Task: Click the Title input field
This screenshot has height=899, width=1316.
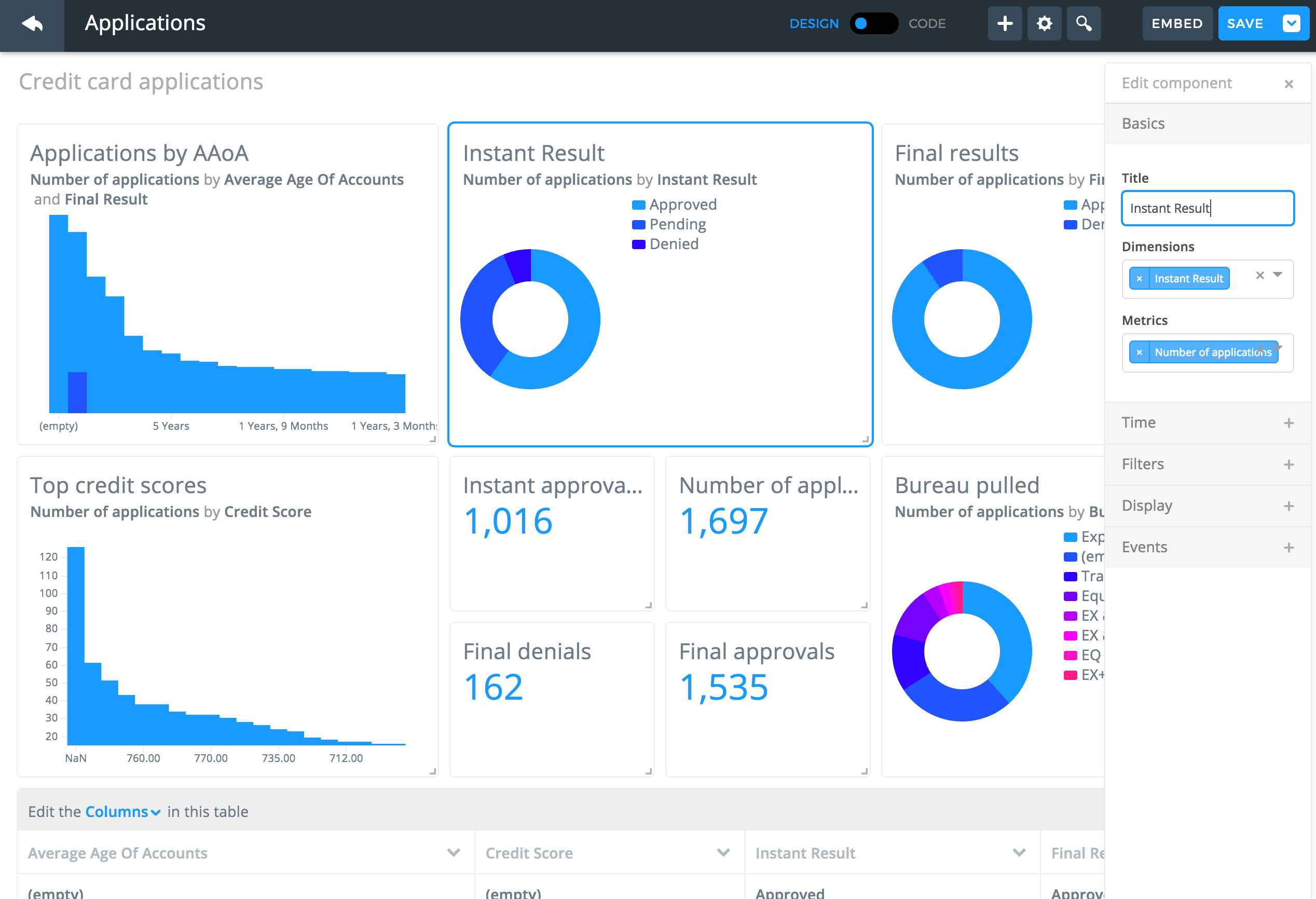Action: point(1207,209)
